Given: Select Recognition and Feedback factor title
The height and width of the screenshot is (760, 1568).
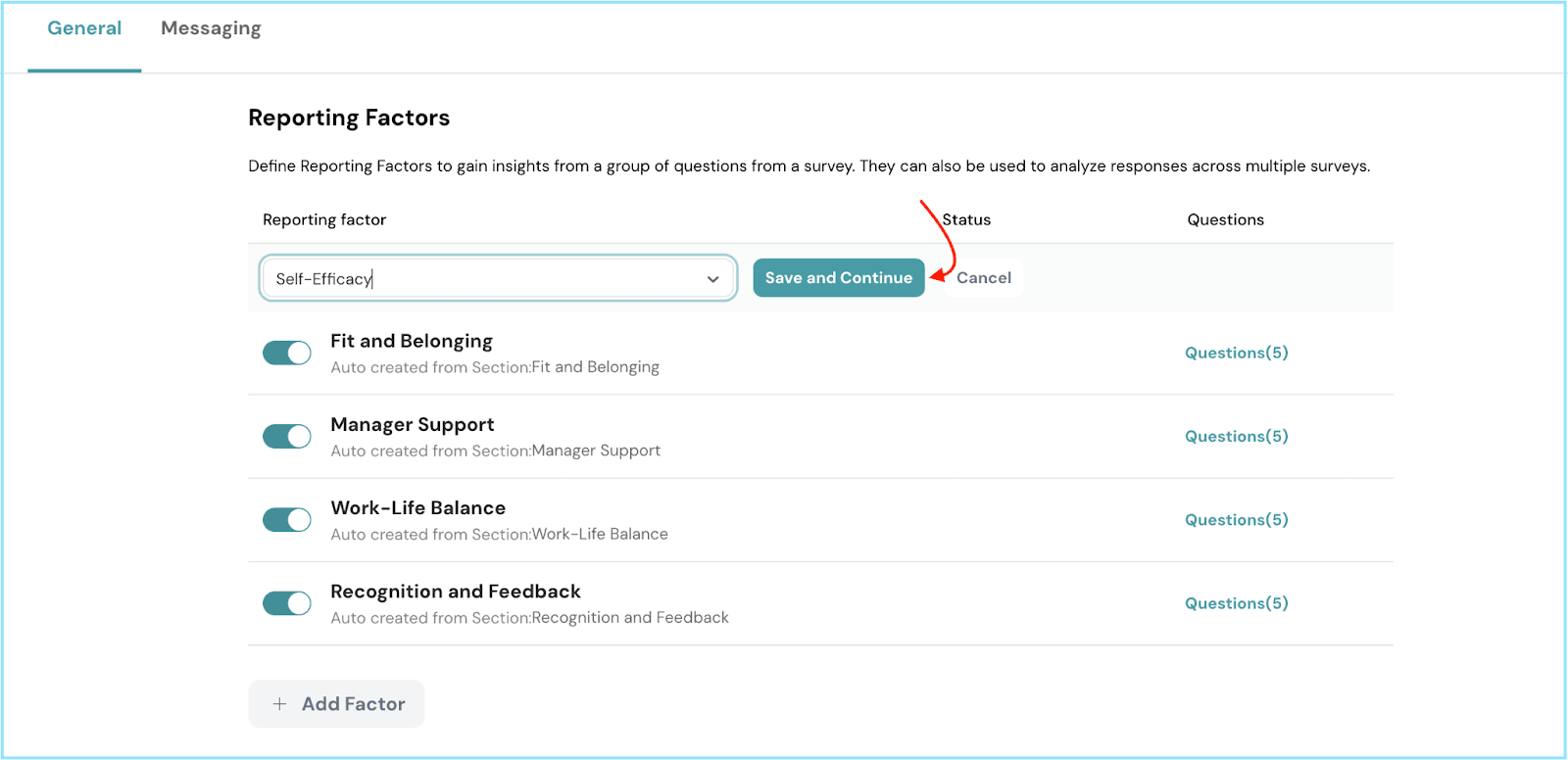Looking at the screenshot, I should (455, 592).
